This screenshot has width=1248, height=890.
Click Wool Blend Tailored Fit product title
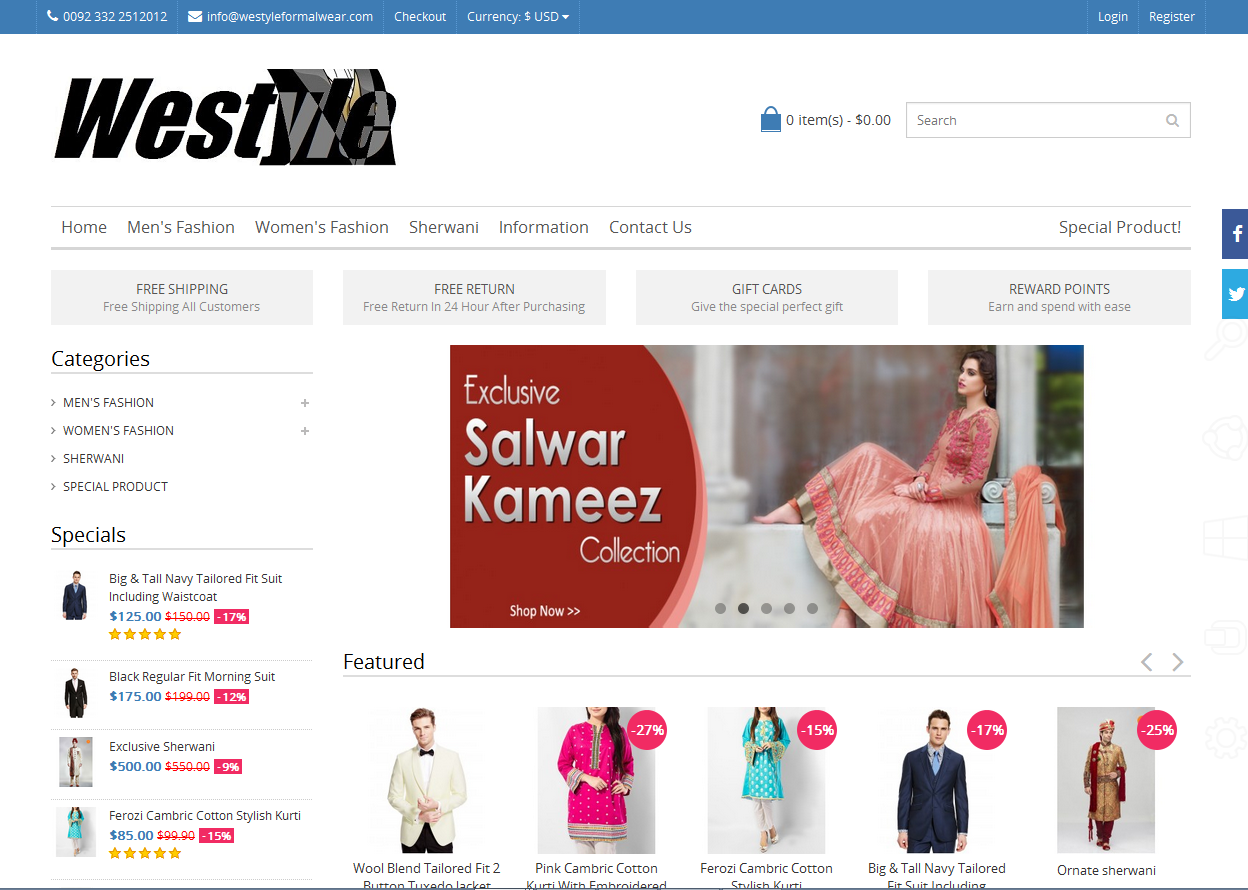coord(427,877)
